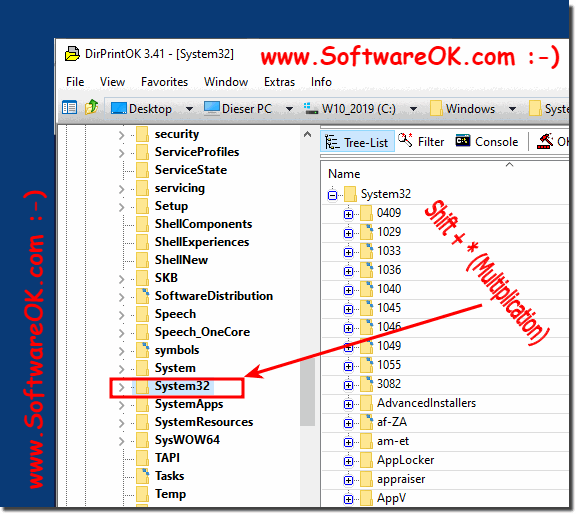576x514 pixels.
Task: Expand the AppV folder plus box
Action: pyautogui.click(x=348, y=499)
